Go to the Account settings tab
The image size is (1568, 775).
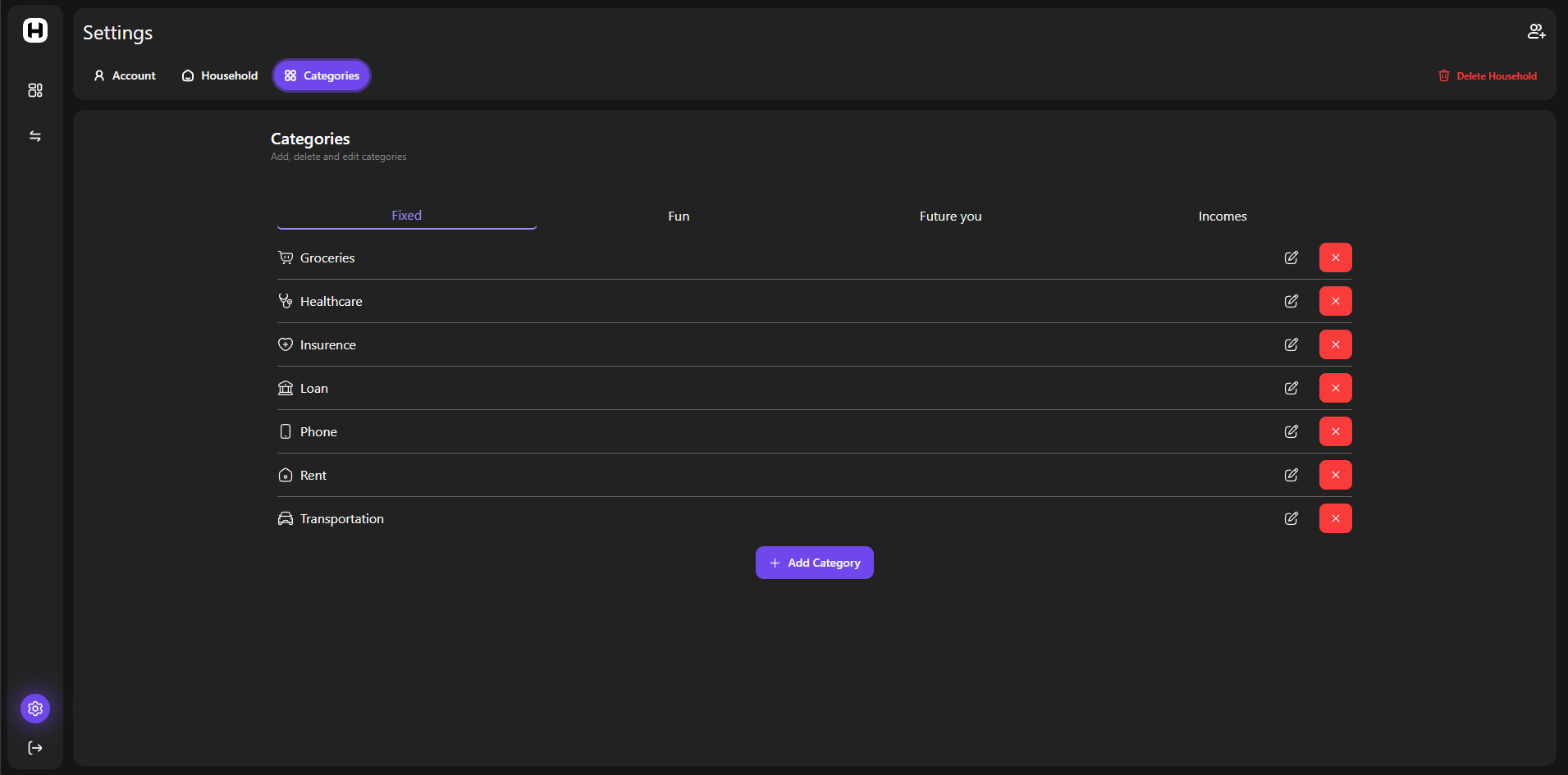pos(125,75)
